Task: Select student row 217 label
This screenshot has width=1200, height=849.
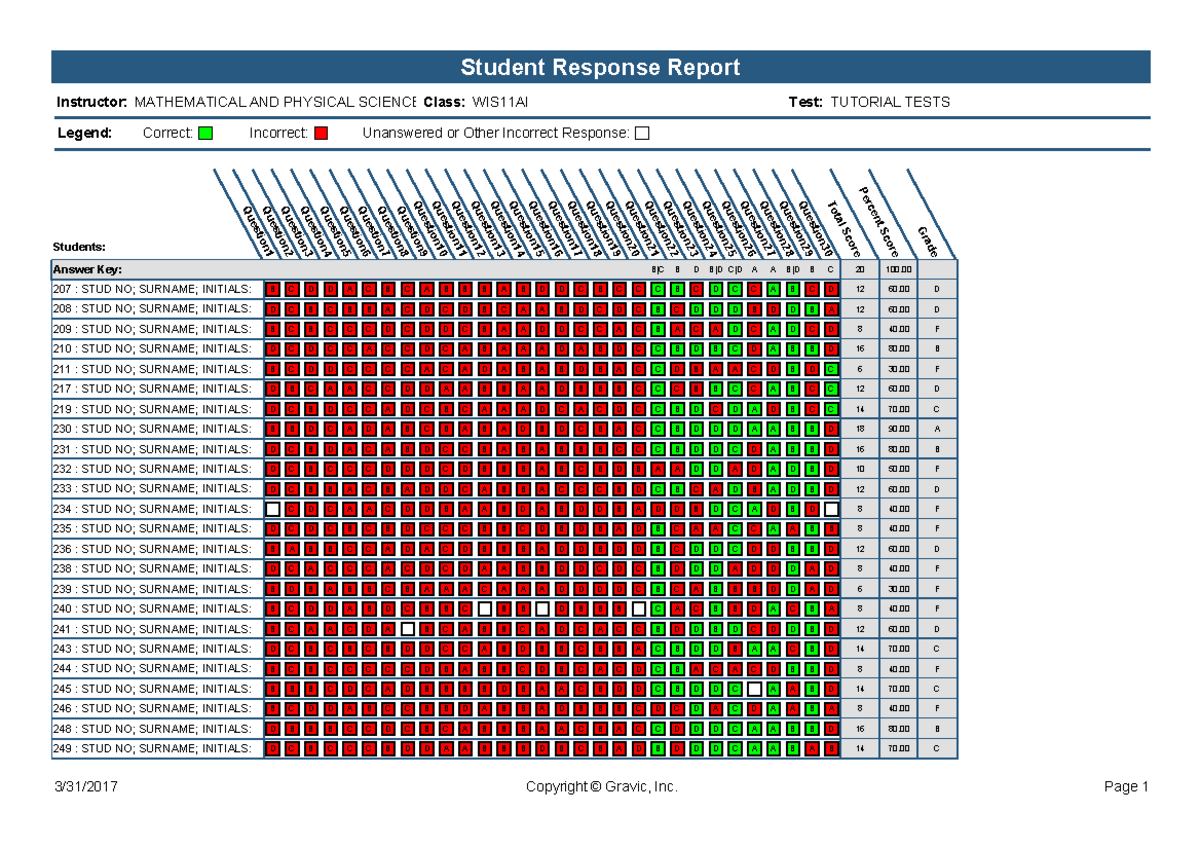Action: click(152, 389)
